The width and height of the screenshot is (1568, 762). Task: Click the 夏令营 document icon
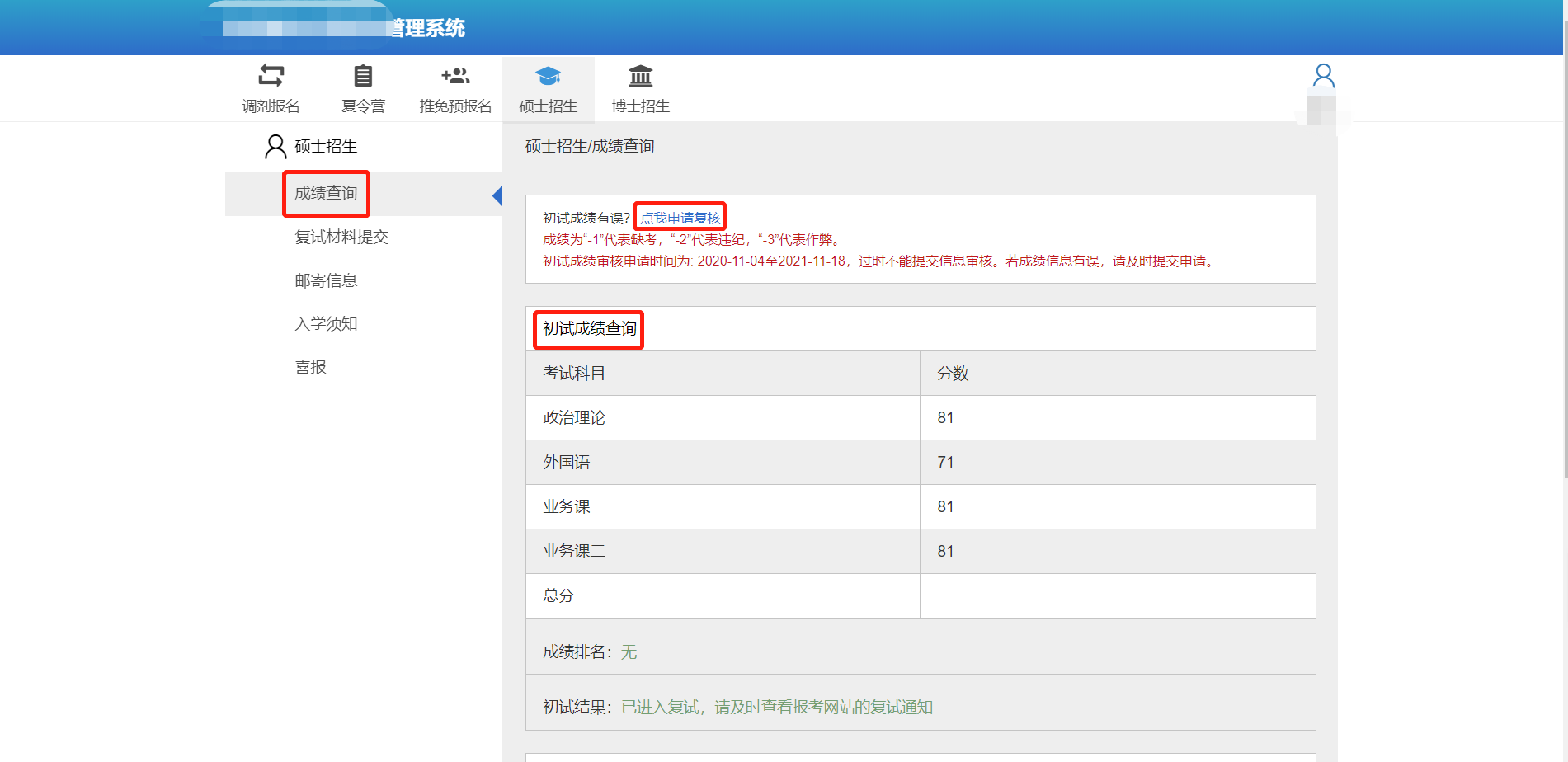tap(363, 76)
